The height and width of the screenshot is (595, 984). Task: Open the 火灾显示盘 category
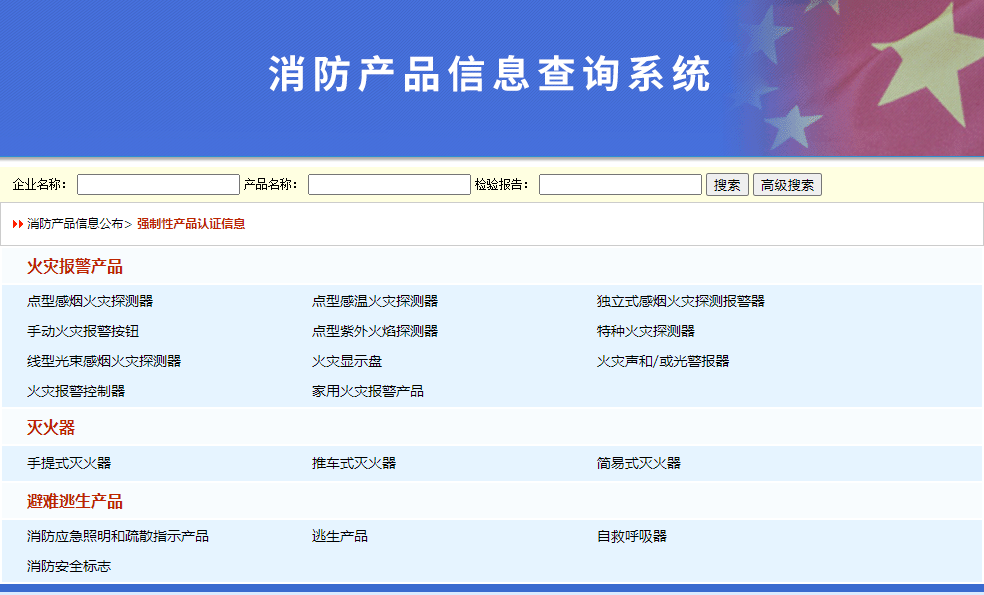click(x=348, y=361)
